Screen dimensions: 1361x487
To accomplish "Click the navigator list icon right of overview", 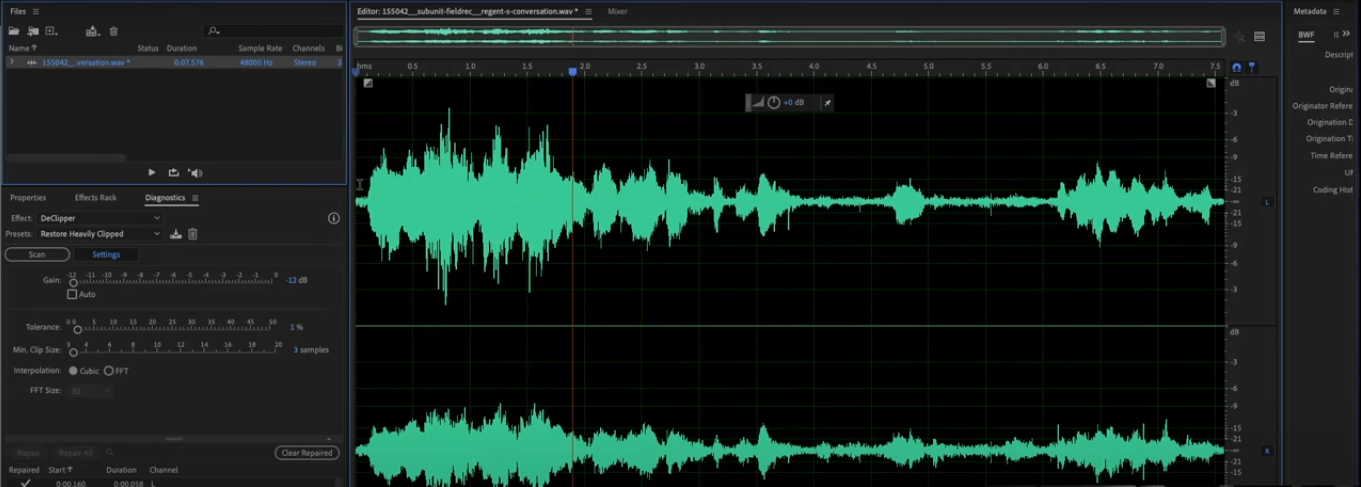I will coord(1259,37).
